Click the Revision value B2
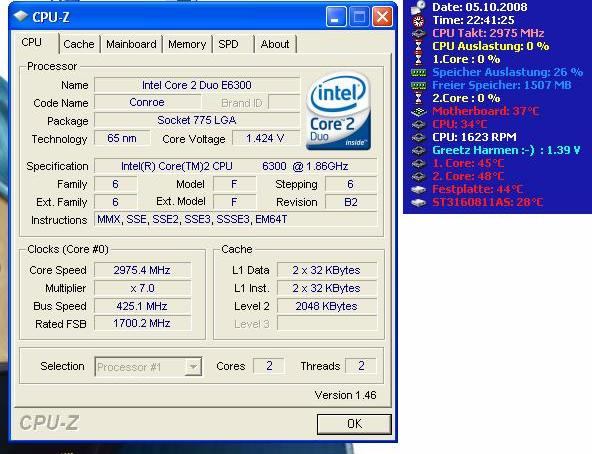This screenshot has width=592, height=454. [x=351, y=202]
